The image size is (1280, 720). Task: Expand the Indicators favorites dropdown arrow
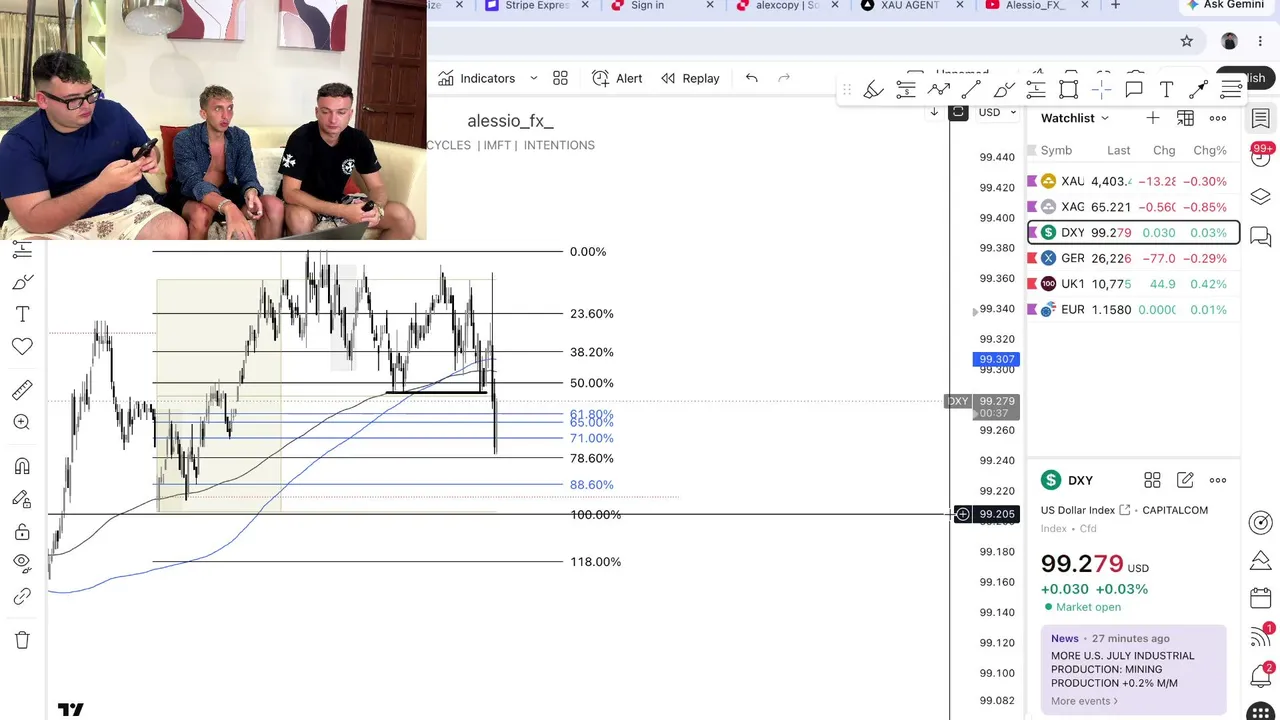533,78
